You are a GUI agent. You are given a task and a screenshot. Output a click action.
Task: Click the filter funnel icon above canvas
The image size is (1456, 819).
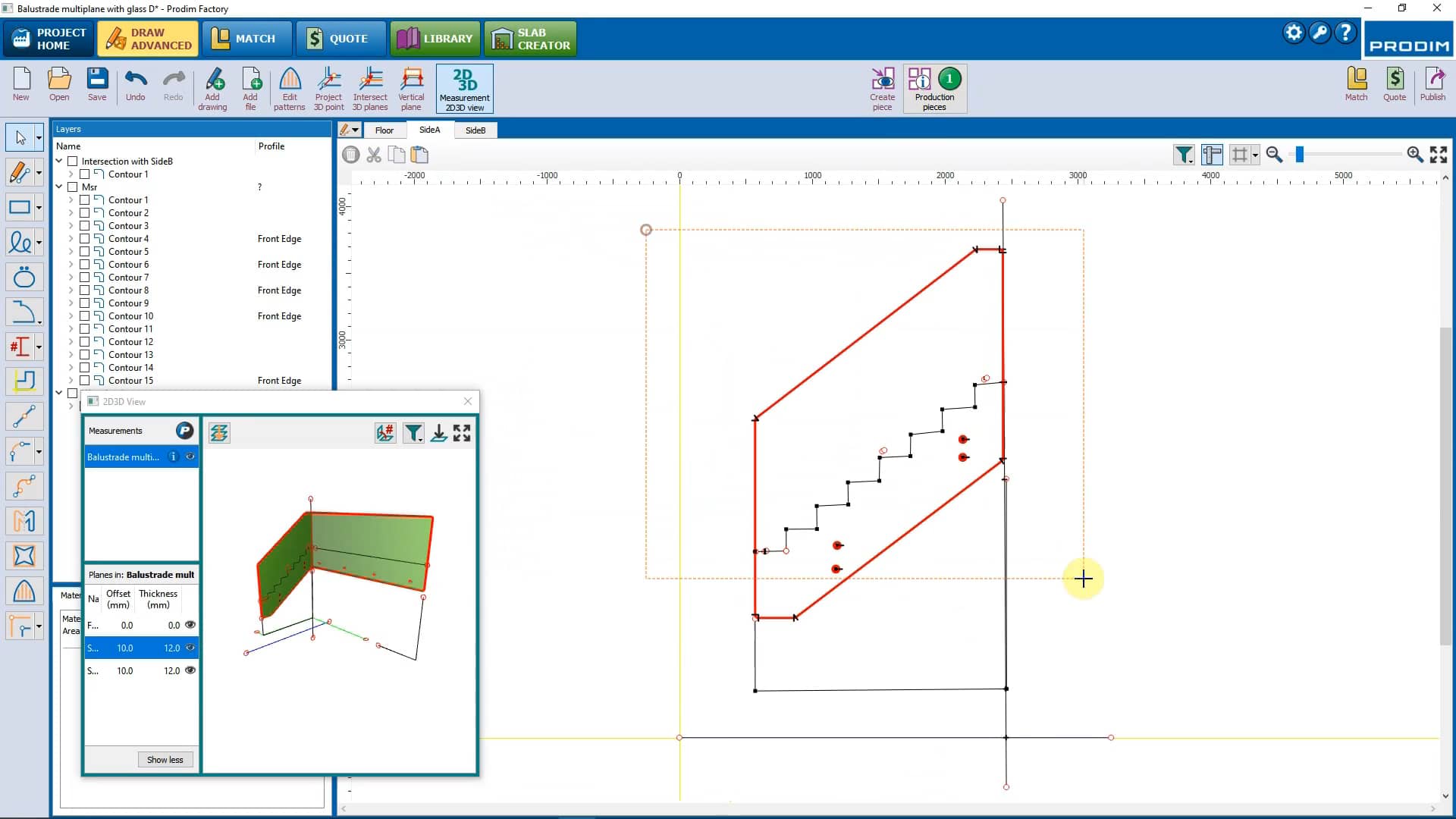click(1183, 155)
